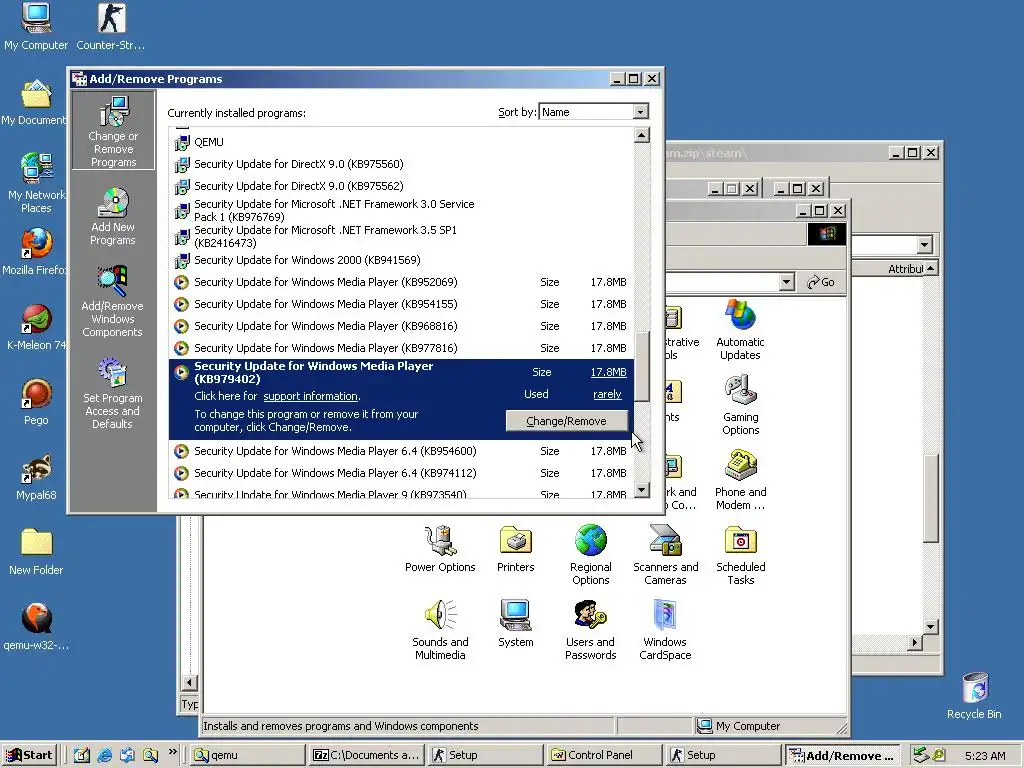Open Add New Programs in sidebar

tap(113, 217)
